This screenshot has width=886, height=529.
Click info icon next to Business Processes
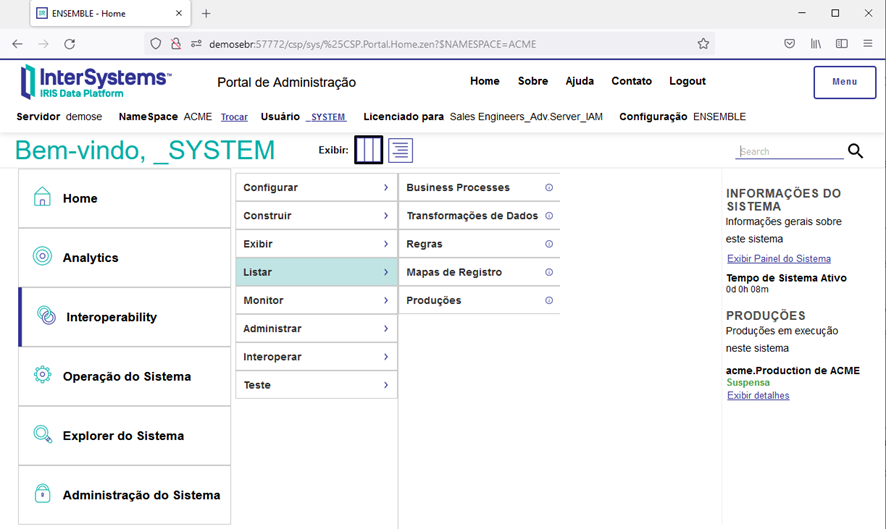click(549, 188)
